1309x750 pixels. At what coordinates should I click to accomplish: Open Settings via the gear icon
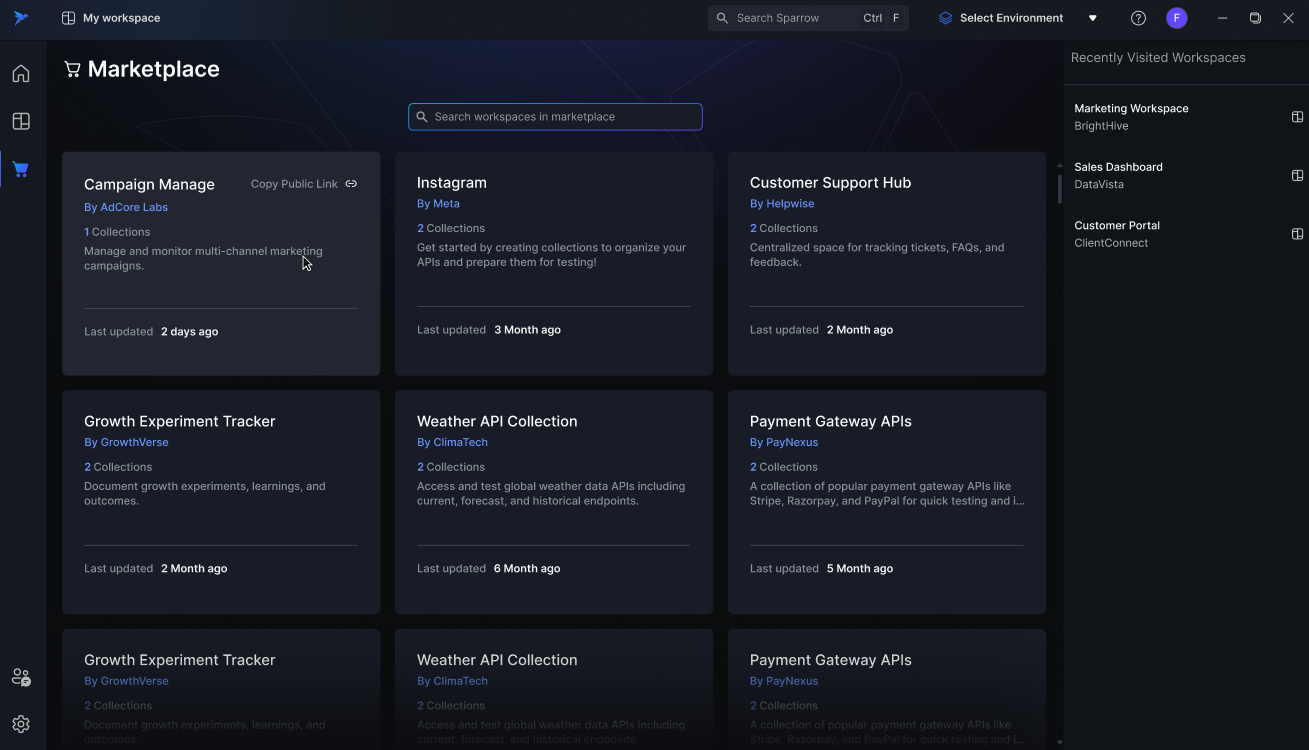click(20, 724)
